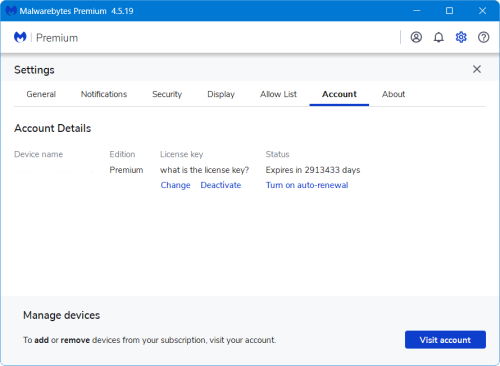Open the notifications bell icon

439,37
